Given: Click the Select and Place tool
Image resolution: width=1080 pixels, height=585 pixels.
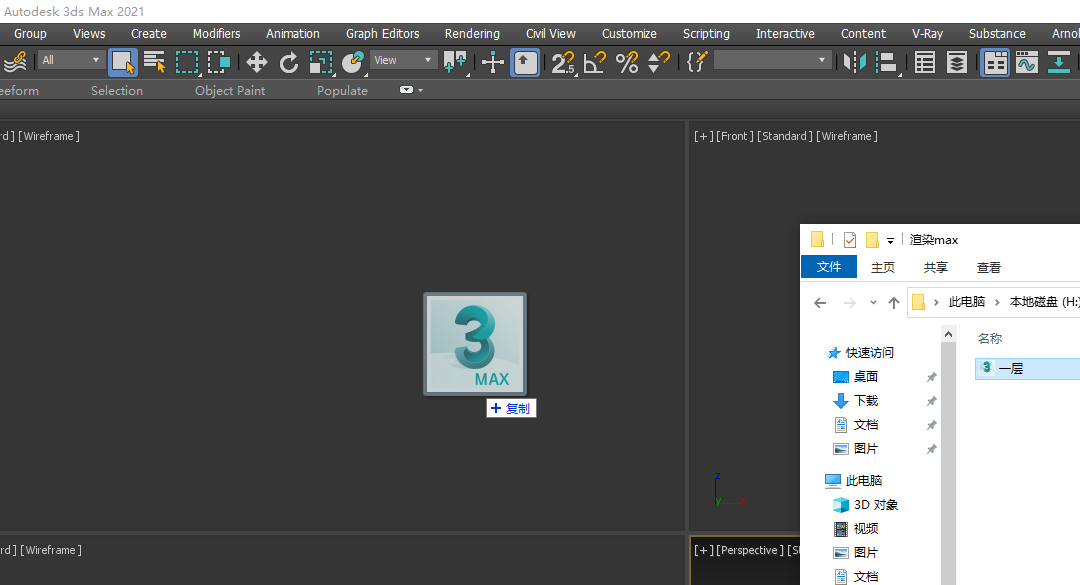Looking at the screenshot, I should 353,62.
